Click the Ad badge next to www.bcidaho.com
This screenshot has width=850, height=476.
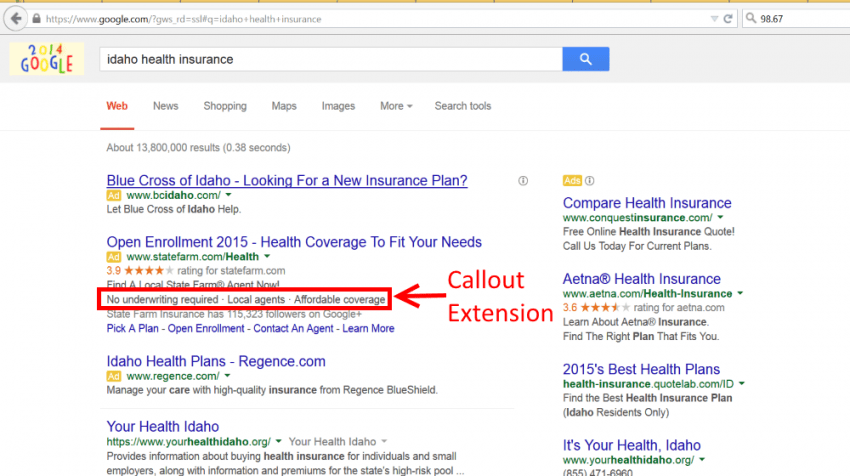[113, 195]
